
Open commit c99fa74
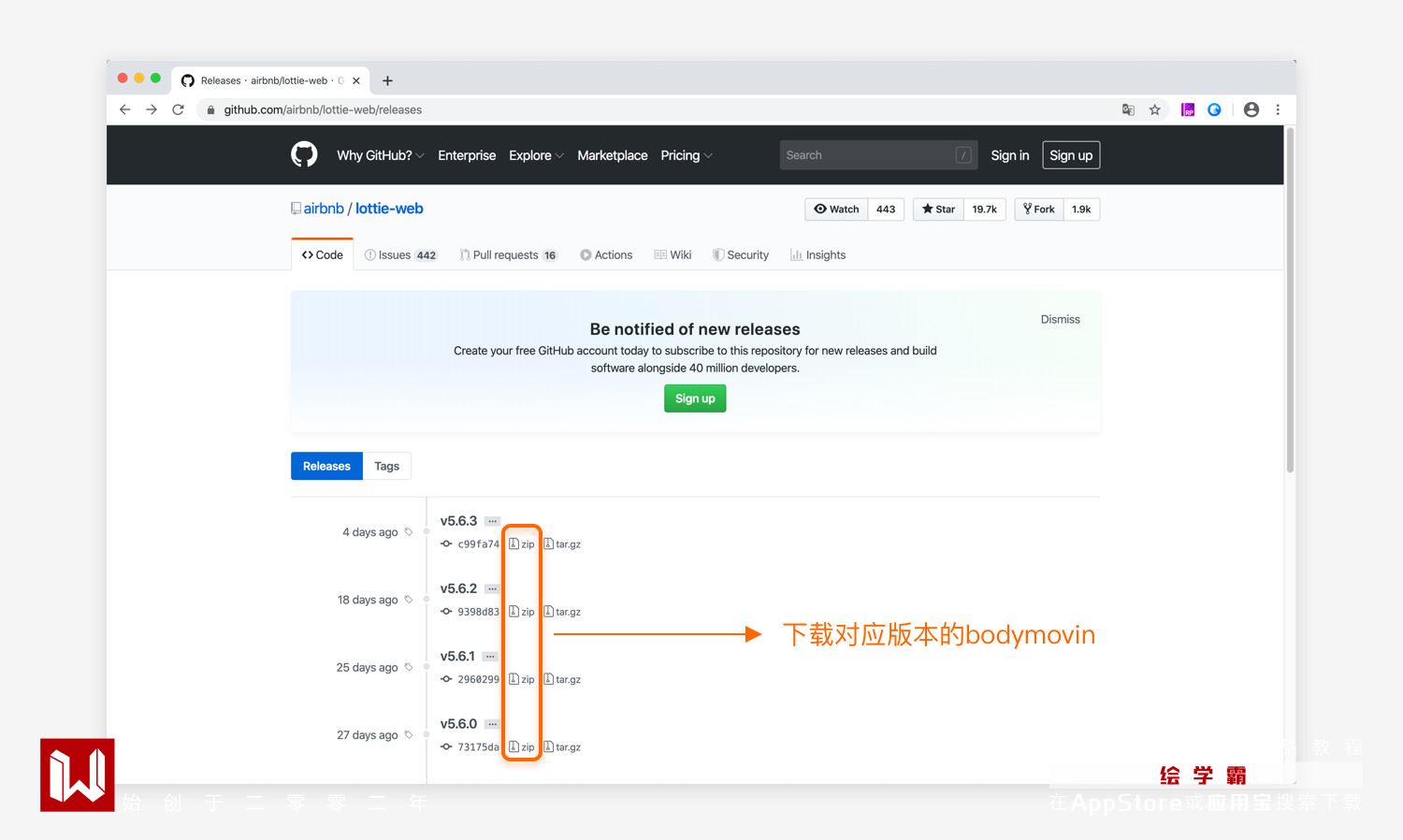point(478,544)
